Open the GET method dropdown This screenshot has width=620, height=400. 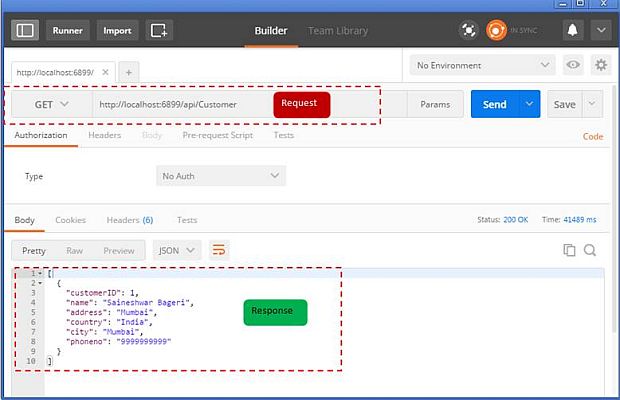pos(52,104)
